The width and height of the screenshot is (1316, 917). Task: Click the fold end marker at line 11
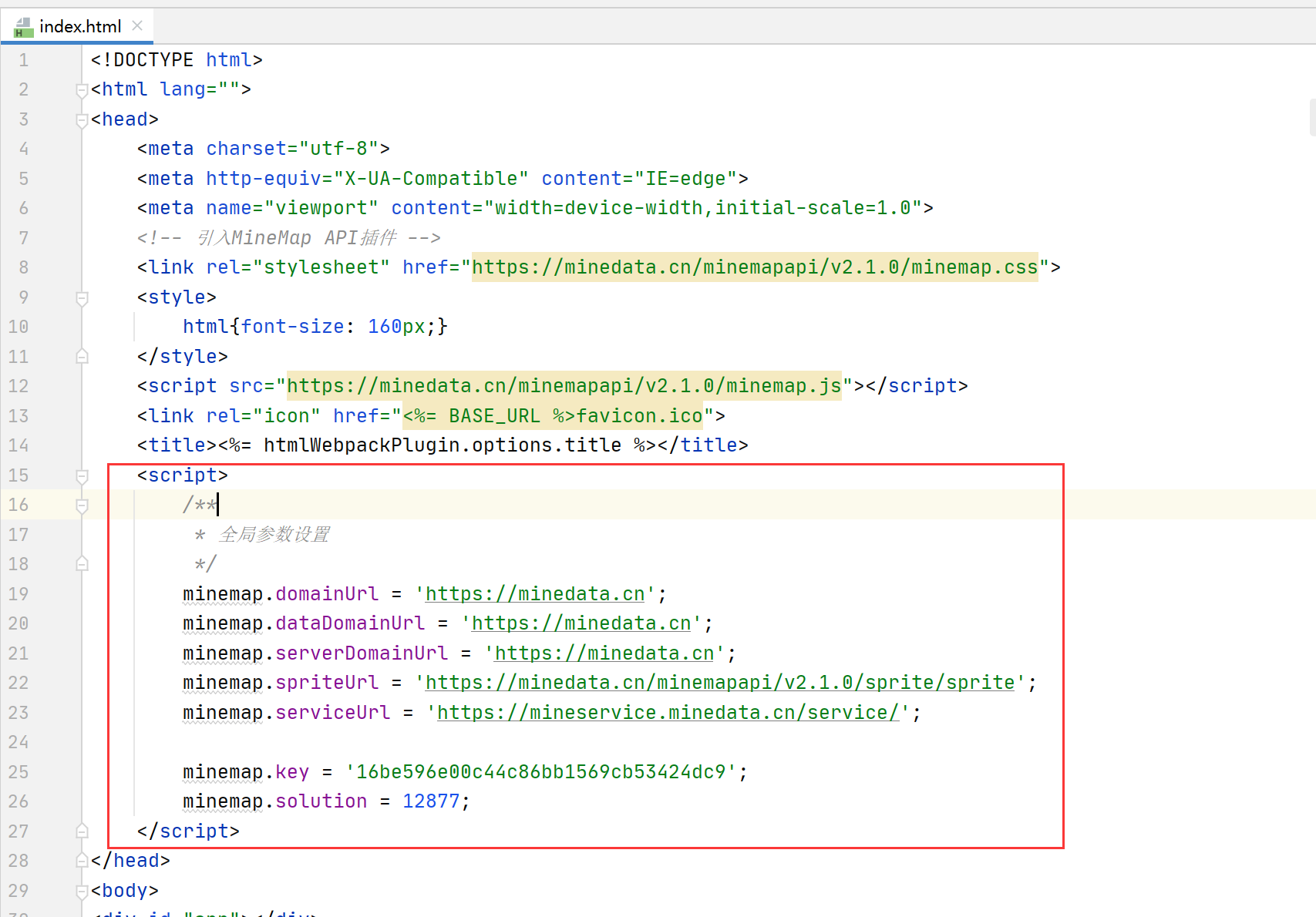click(x=82, y=356)
